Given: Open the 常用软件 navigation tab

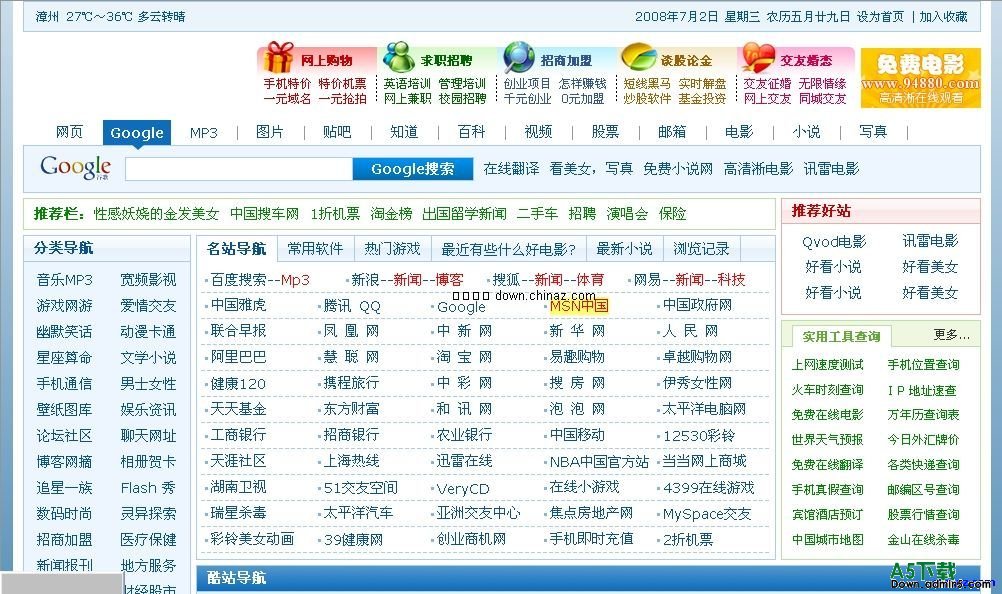Looking at the screenshot, I should coord(315,248).
